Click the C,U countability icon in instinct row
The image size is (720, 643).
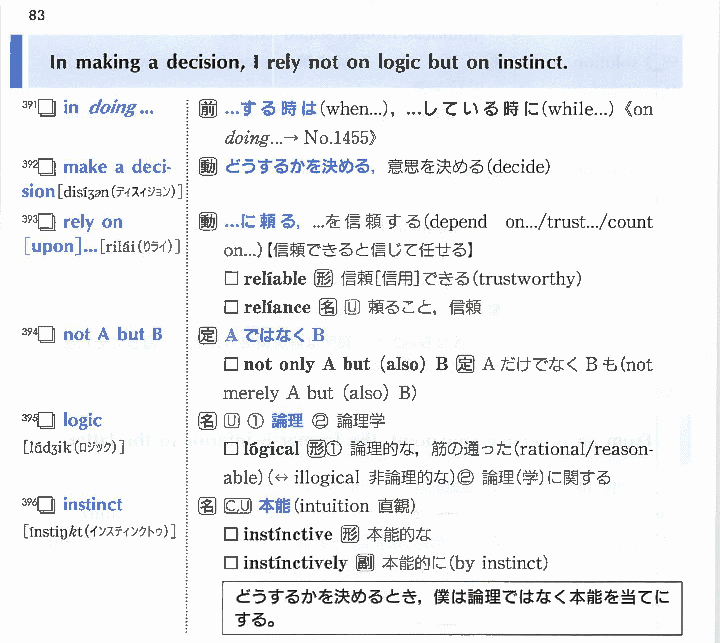(x=238, y=507)
